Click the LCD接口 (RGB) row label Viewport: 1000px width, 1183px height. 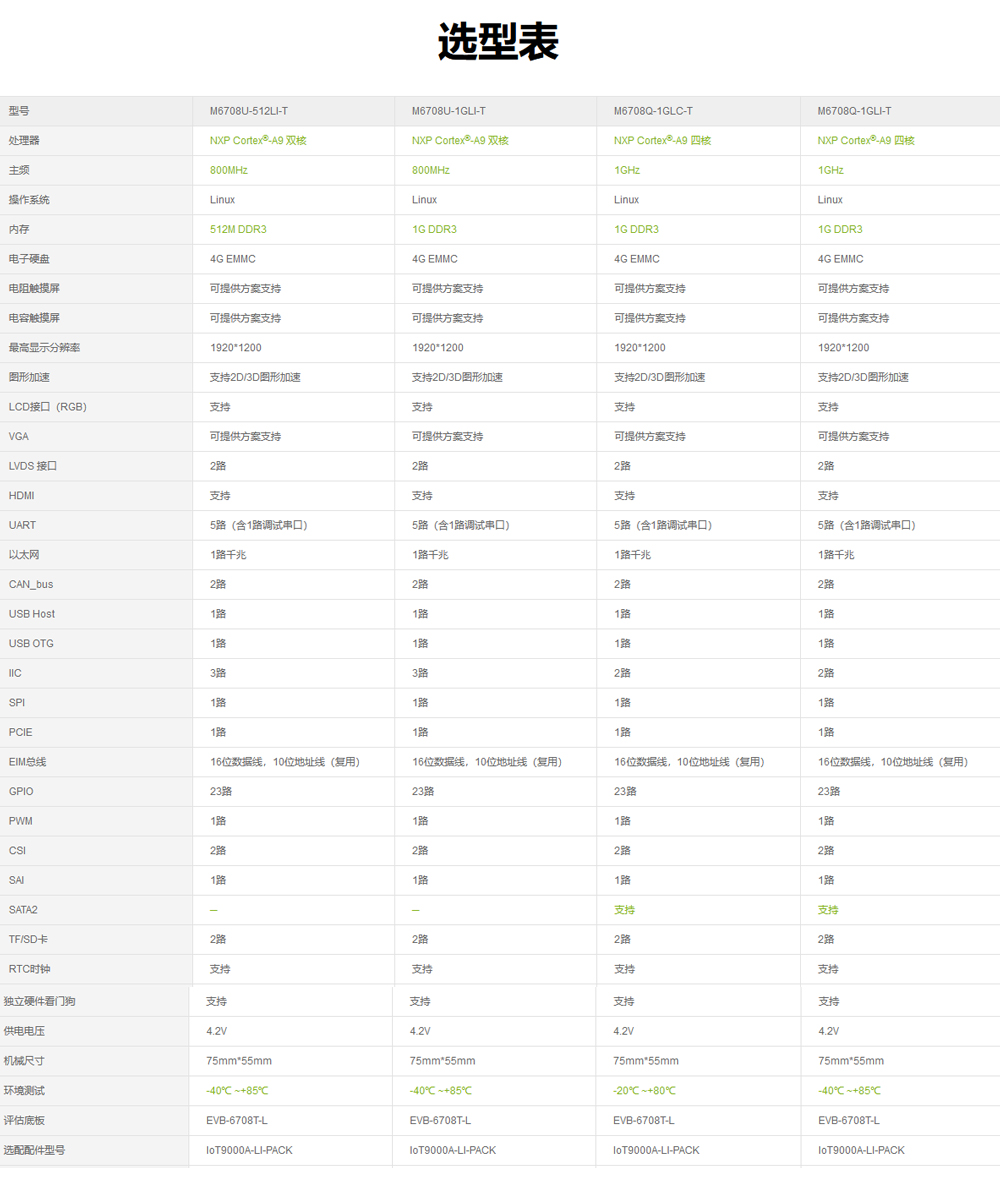[48, 407]
